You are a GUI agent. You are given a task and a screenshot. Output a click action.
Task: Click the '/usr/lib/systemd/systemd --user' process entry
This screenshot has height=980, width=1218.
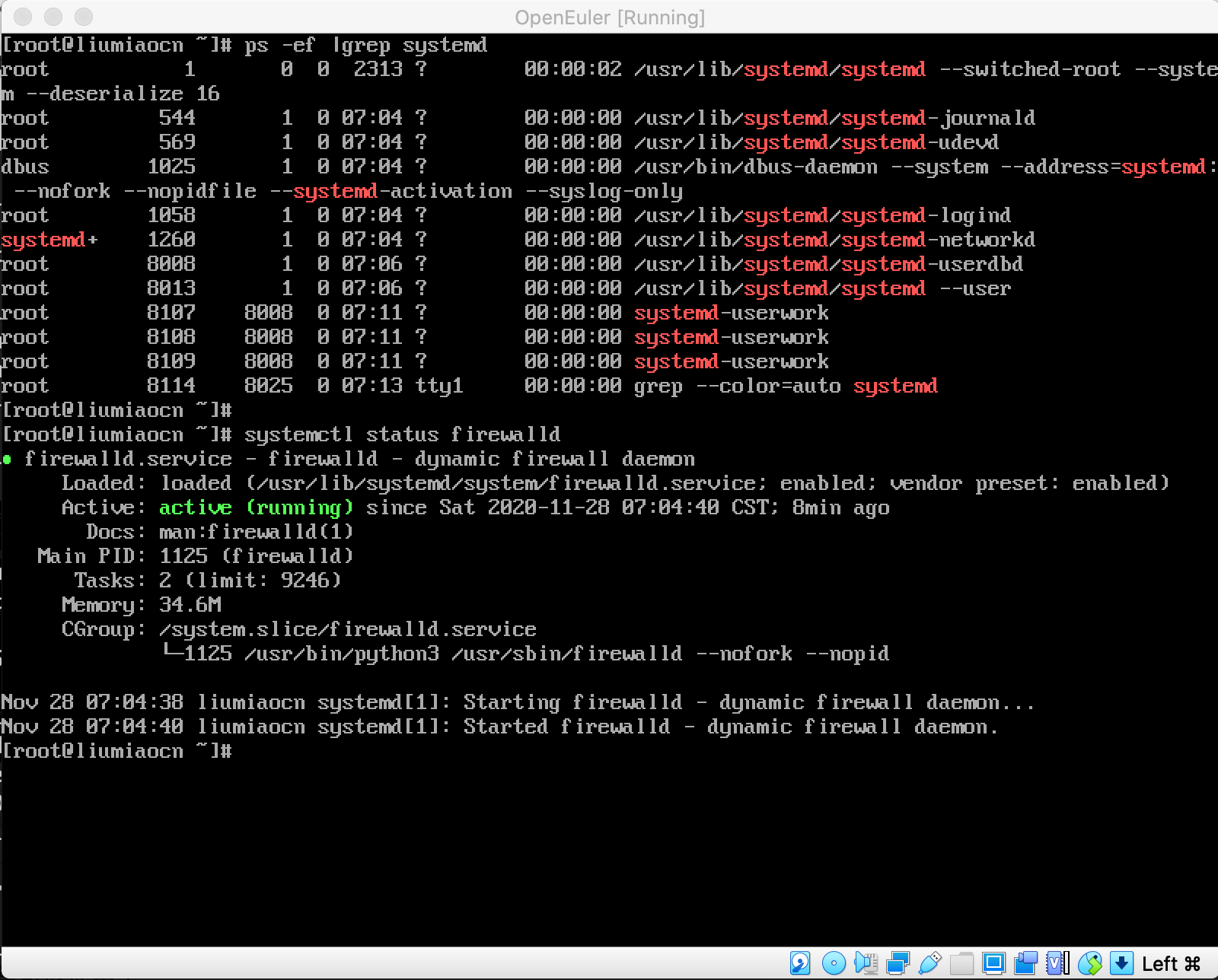click(823, 288)
